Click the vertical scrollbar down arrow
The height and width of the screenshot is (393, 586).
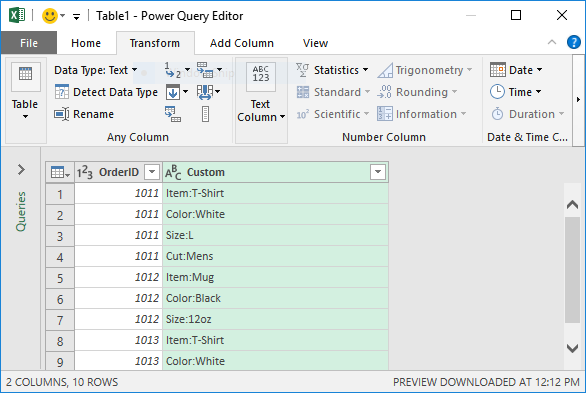pos(572,349)
